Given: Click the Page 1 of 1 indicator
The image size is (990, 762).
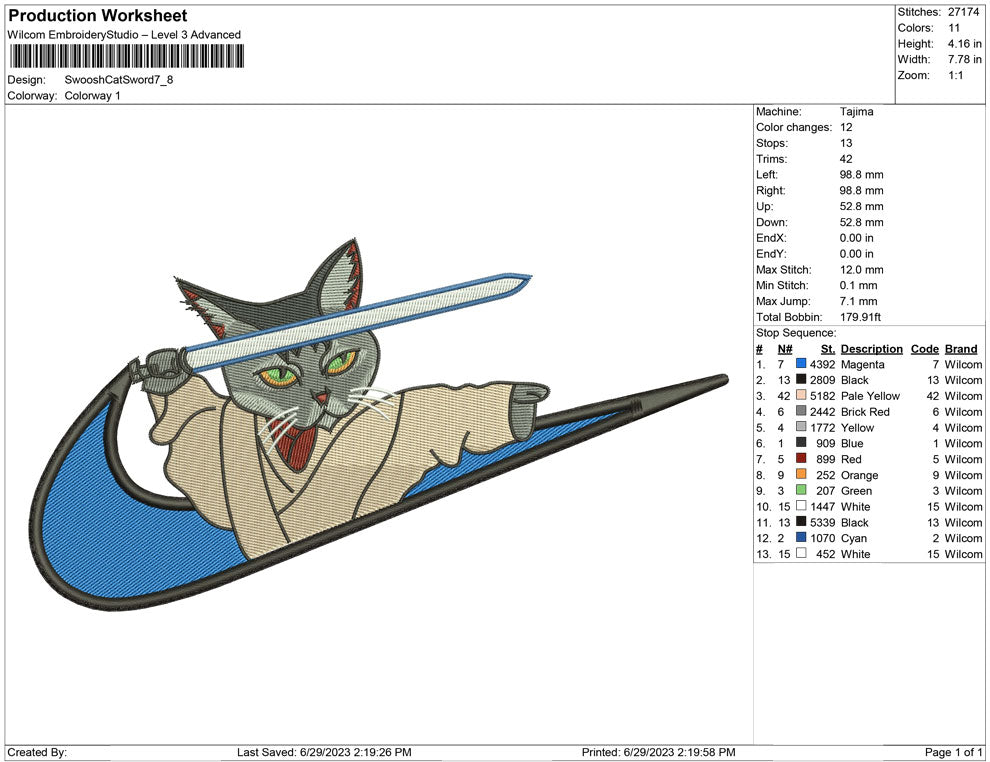Looking at the screenshot, I should pos(953,752).
